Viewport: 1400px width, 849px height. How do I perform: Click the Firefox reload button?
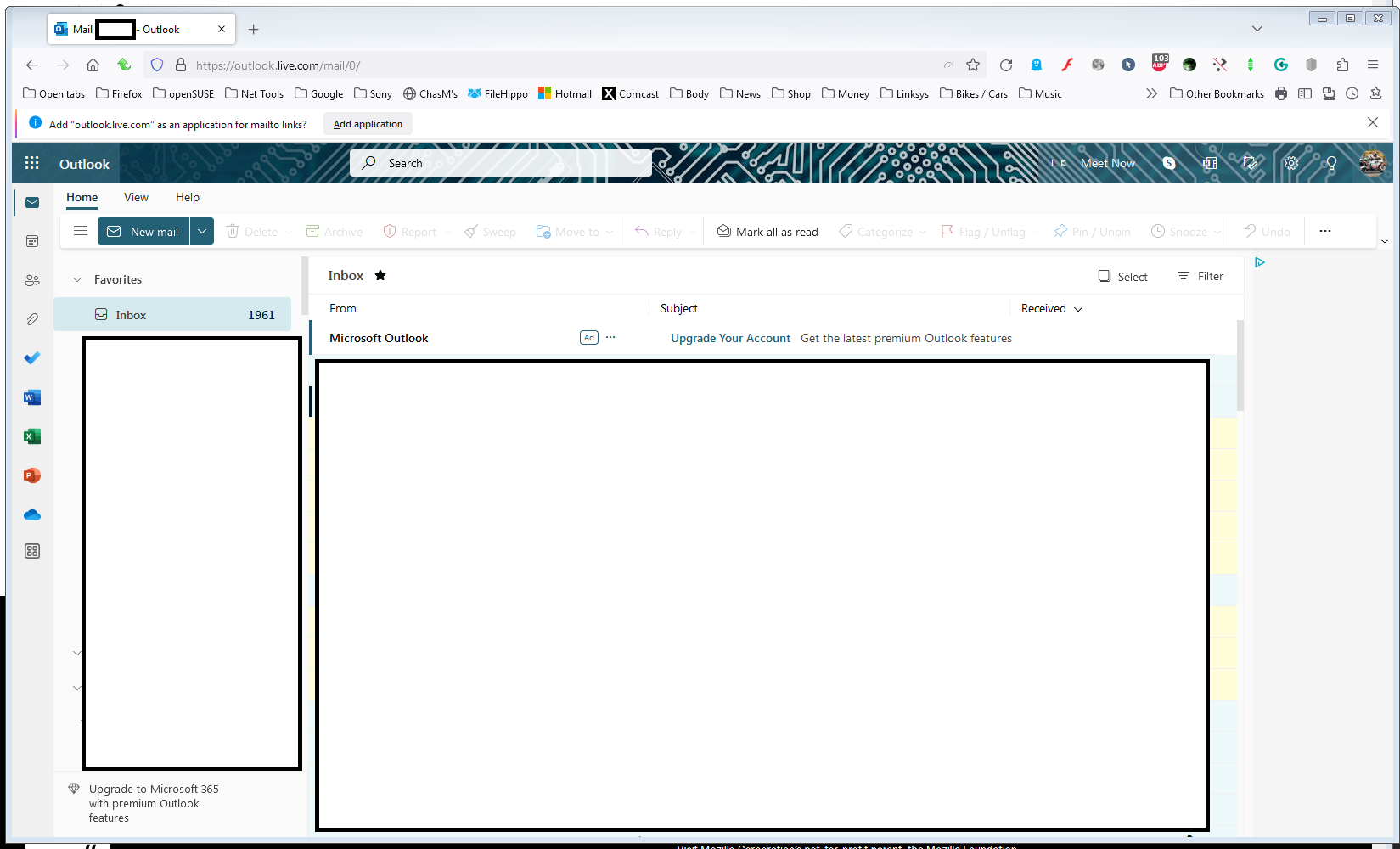coord(1006,65)
